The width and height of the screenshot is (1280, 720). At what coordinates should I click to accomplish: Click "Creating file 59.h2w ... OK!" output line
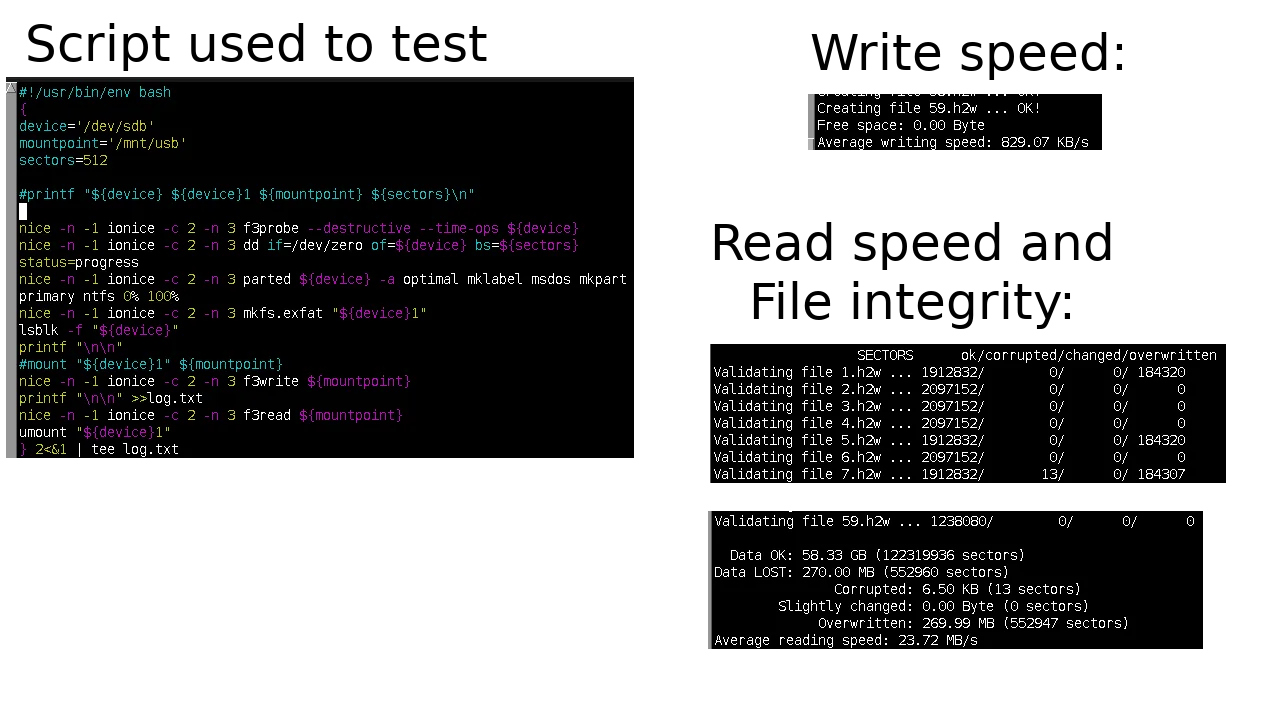click(929, 108)
